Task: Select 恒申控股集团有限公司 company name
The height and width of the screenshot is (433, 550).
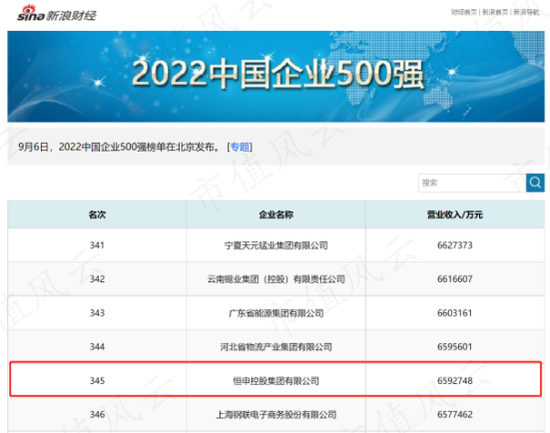Action: tap(276, 381)
